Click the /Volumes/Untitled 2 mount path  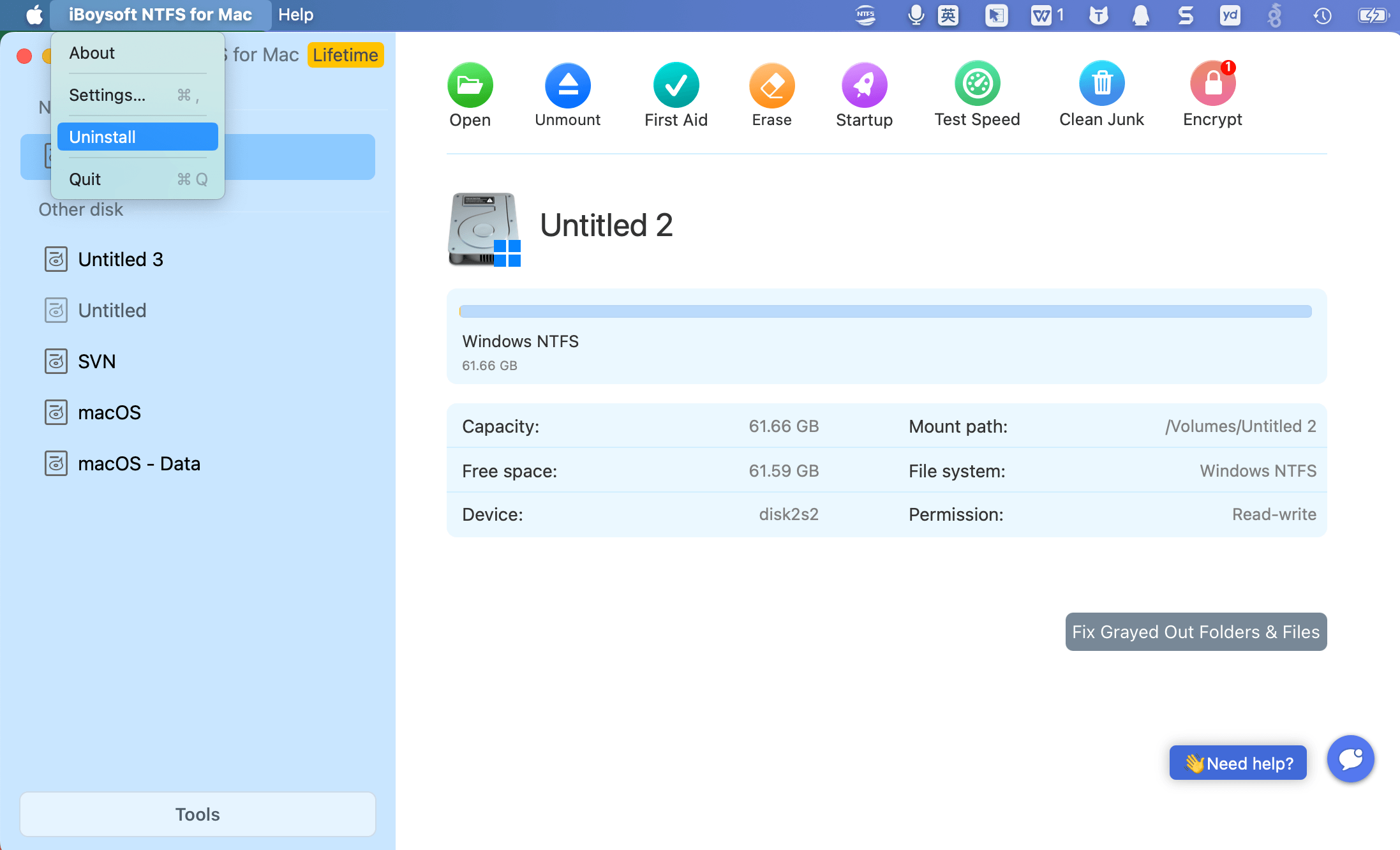(x=1240, y=426)
